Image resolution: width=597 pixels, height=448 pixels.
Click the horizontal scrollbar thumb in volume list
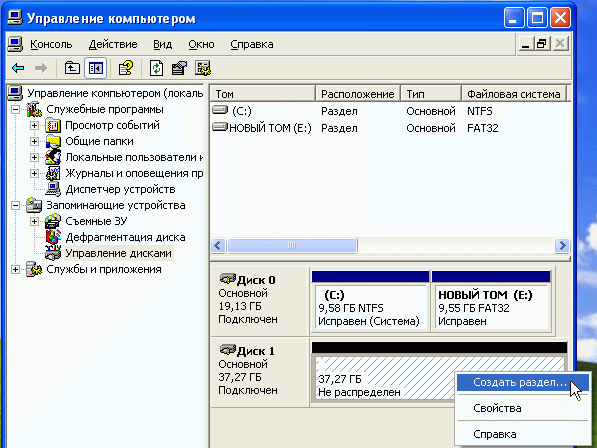pos(292,246)
